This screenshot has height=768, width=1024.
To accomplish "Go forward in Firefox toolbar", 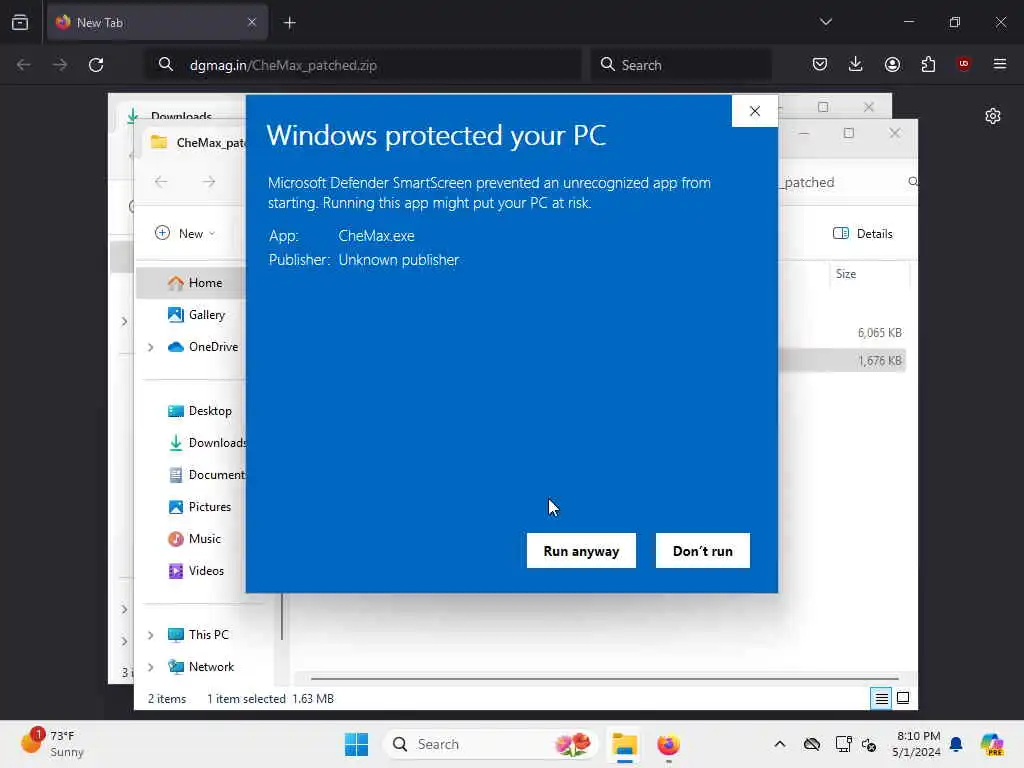I will coord(59,65).
